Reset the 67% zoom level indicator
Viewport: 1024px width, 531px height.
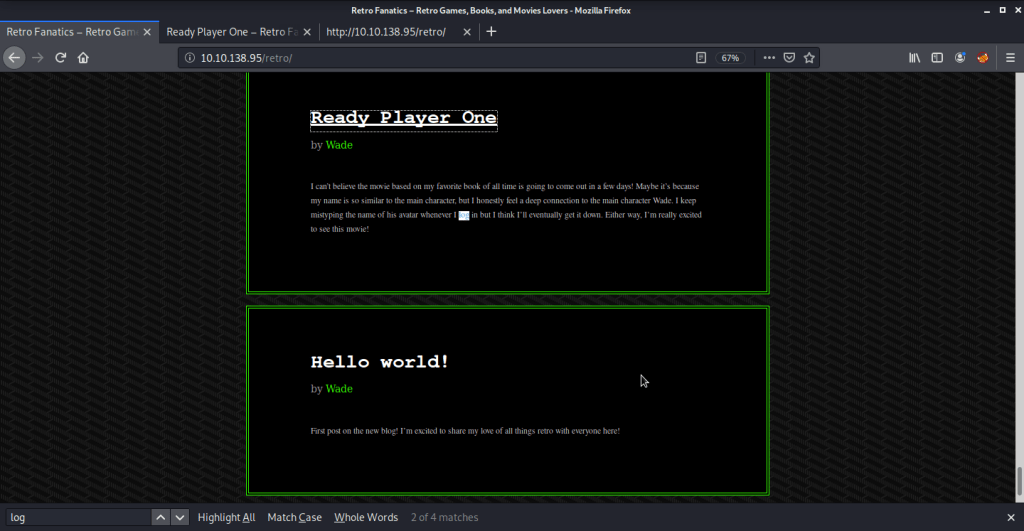[x=730, y=58]
